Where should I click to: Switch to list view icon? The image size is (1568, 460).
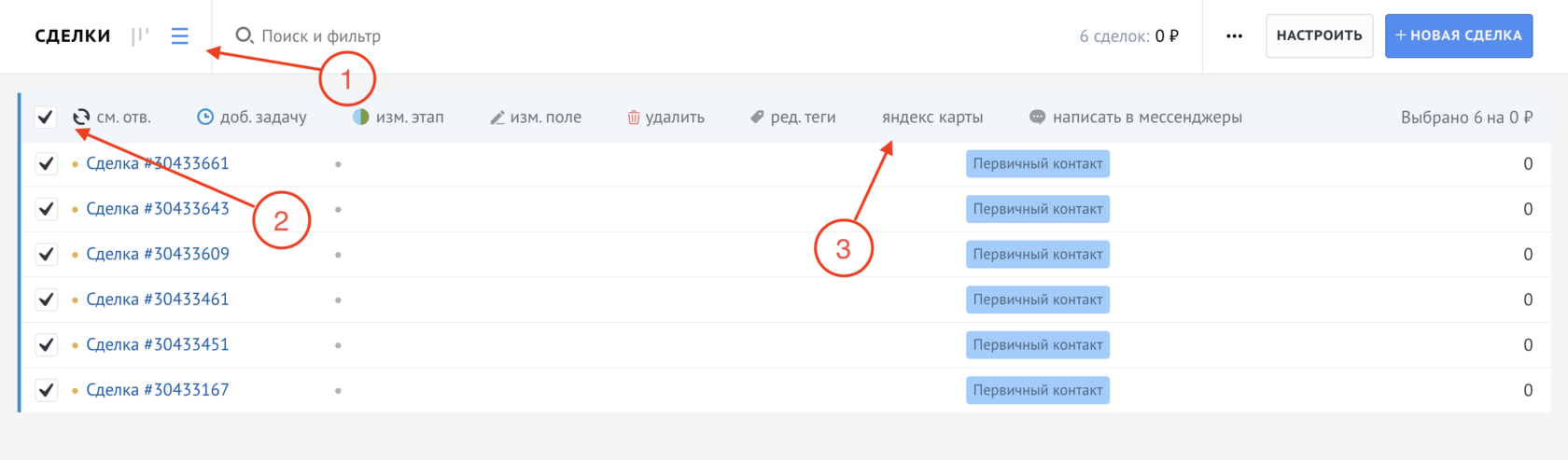pos(180,36)
